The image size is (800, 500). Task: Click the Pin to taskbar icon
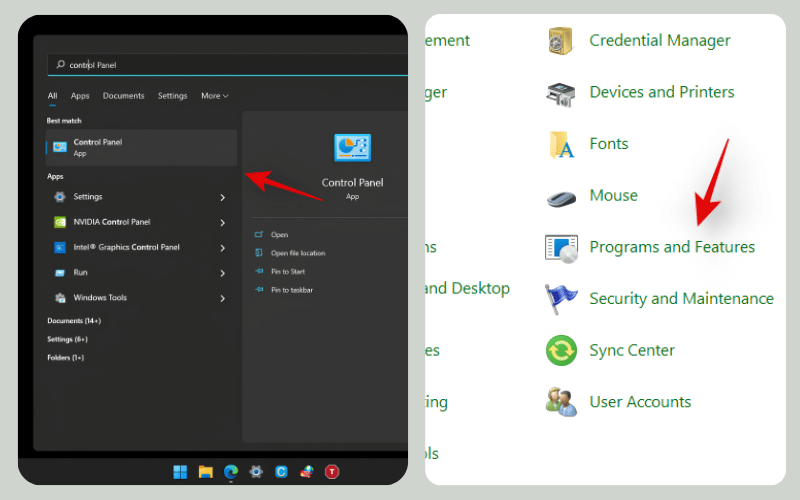pos(259,290)
